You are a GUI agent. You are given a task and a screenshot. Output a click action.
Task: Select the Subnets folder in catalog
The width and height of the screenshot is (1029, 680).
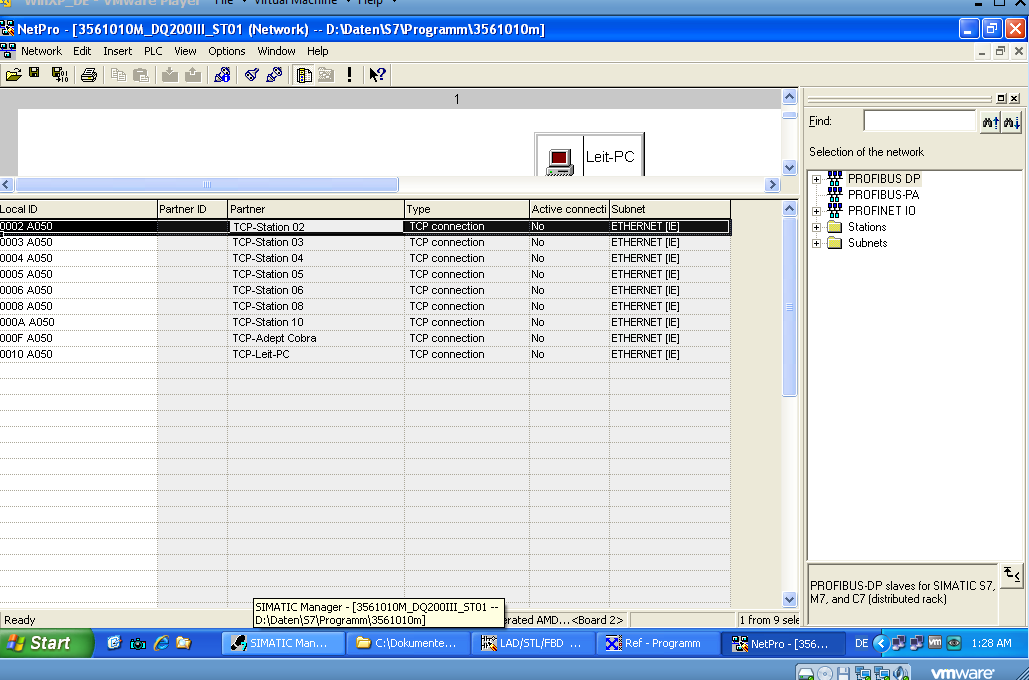pyautogui.click(x=867, y=243)
